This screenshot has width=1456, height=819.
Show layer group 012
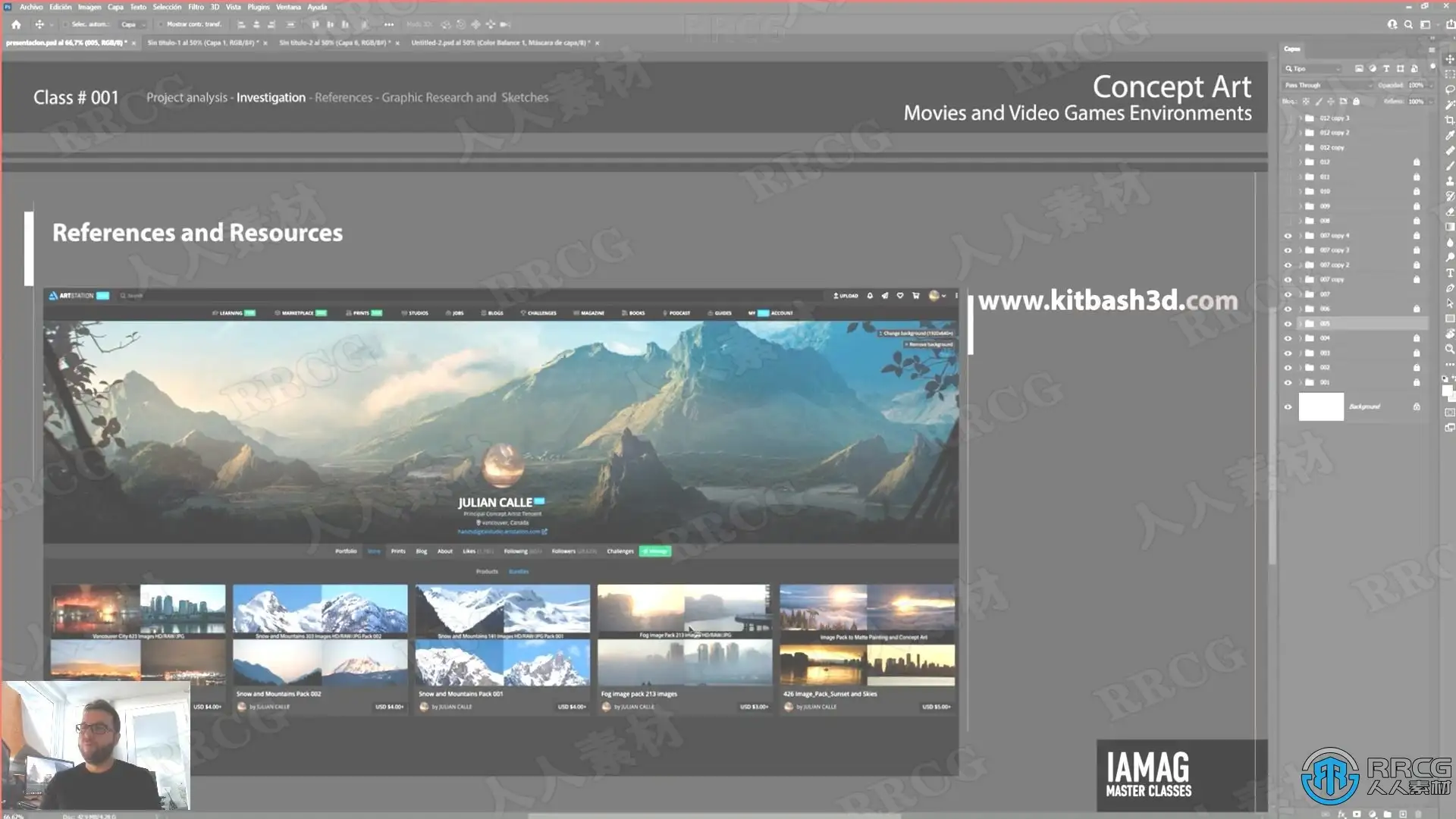click(1288, 162)
